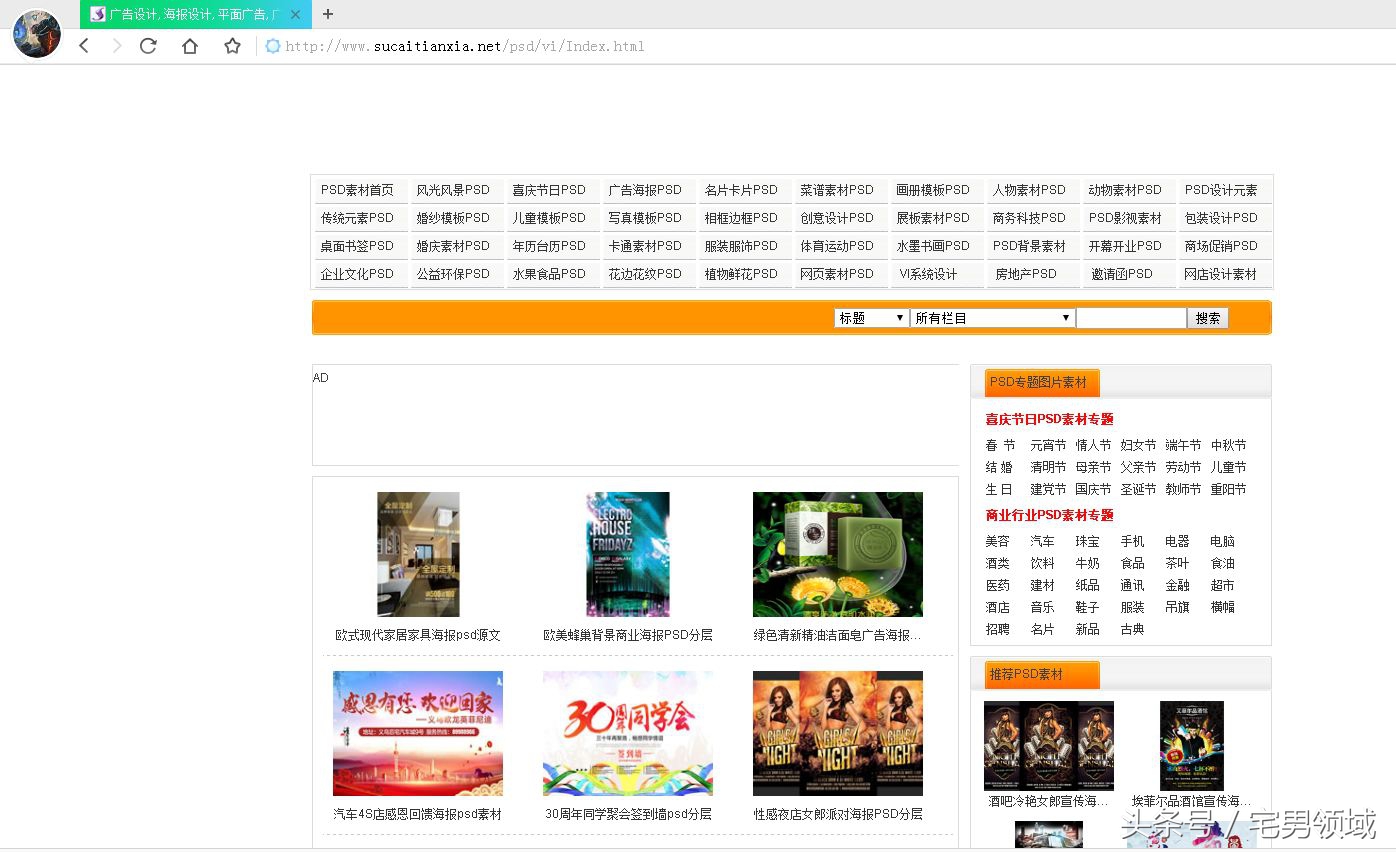Switch to the 广告设计 browser tab
Screen dimensions: 1396x852
pos(190,15)
